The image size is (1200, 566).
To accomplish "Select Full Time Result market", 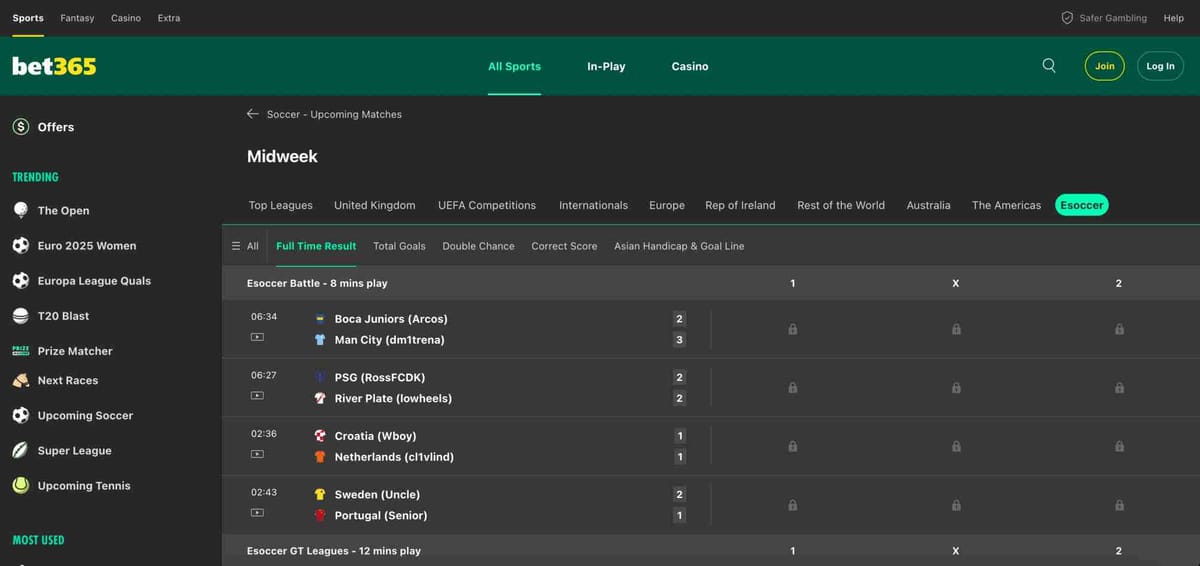I will tap(316, 246).
